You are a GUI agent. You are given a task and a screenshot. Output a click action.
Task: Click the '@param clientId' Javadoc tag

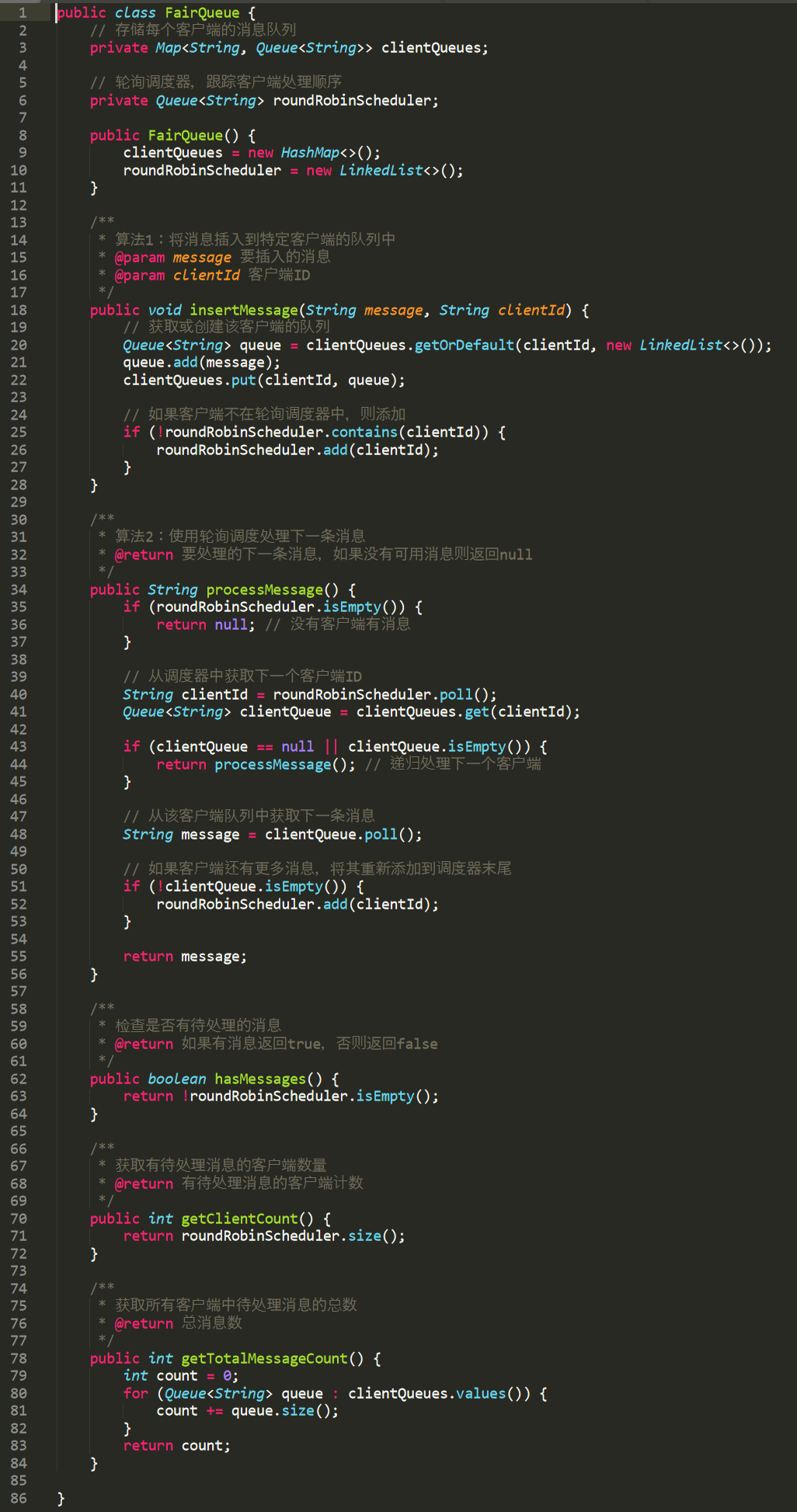pyautogui.click(x=177, y=275)
